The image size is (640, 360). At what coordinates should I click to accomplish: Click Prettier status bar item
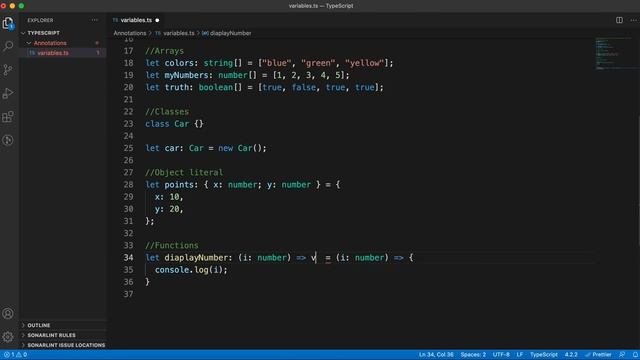point(598,355)
